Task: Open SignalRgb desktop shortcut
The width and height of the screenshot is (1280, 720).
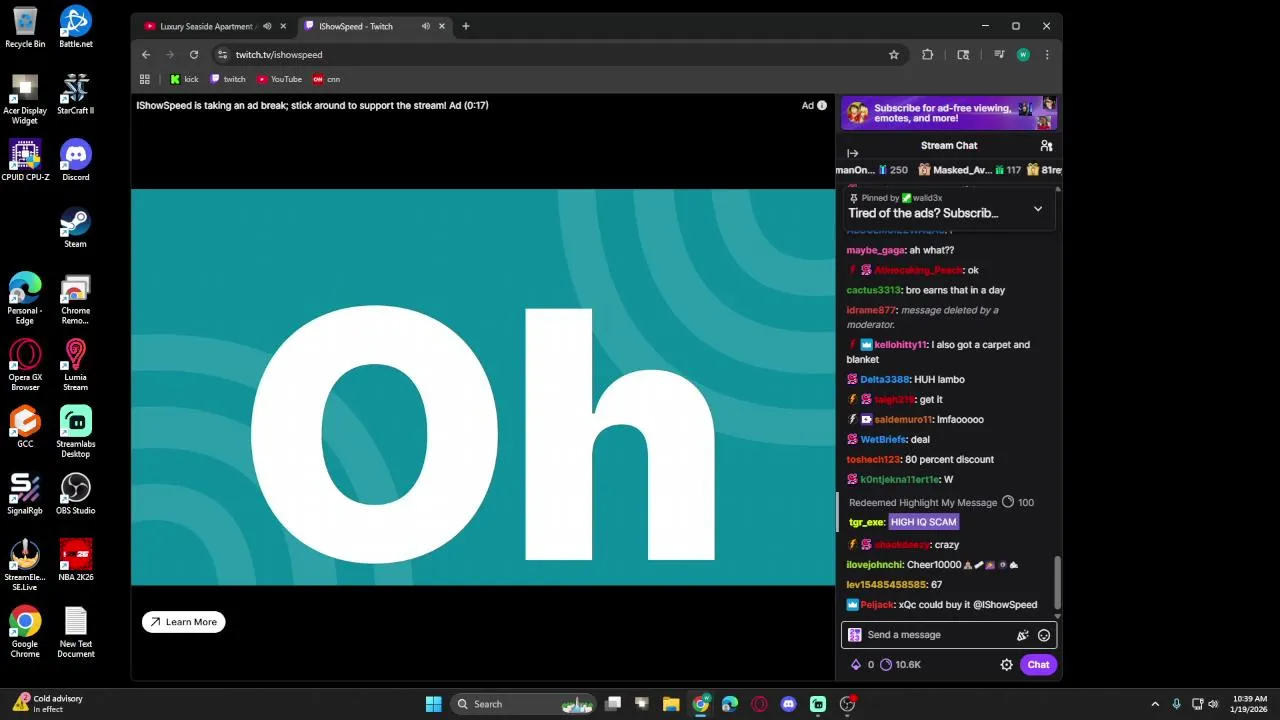Action: pyautogui.click(x=25, y=494)
